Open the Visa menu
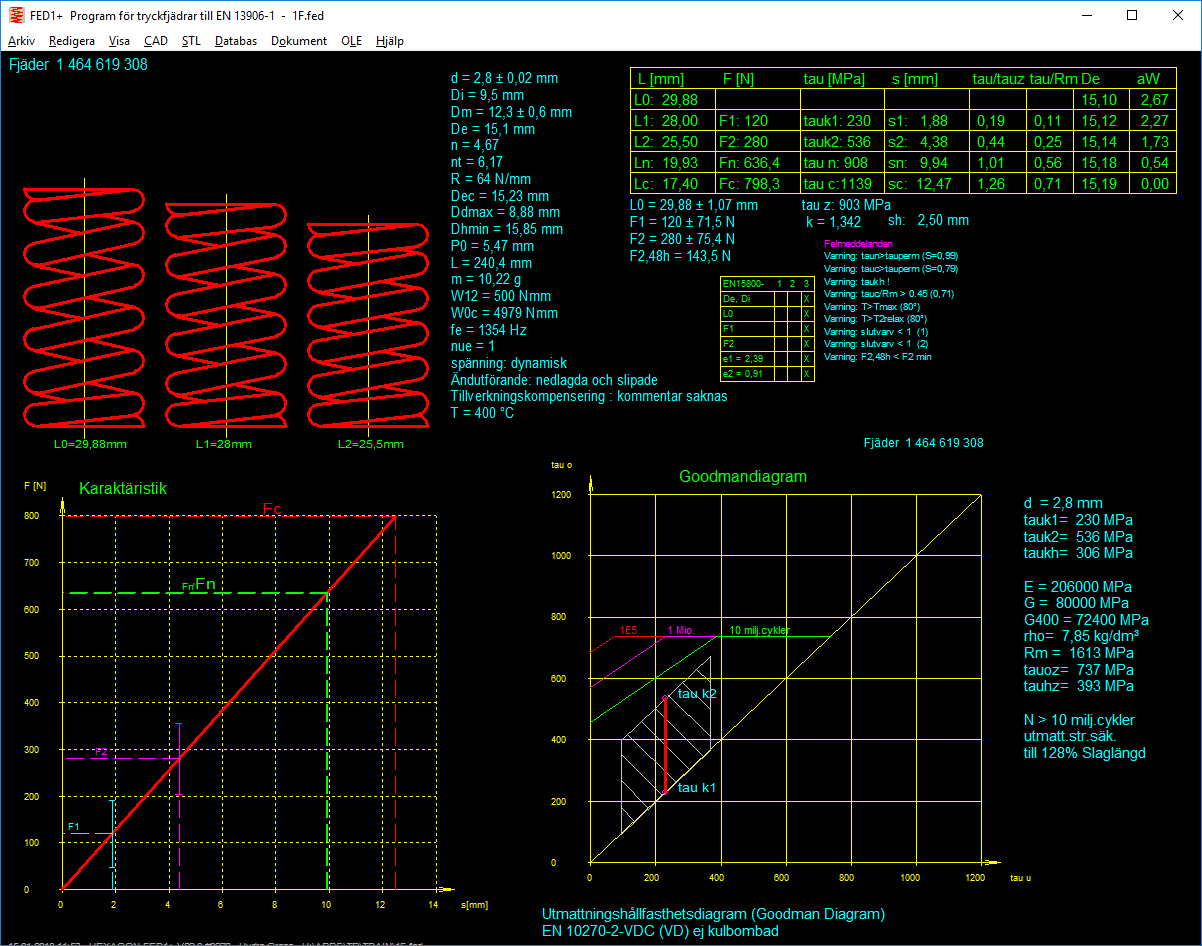Screen dimensions: 1202x946 [119, 41]
